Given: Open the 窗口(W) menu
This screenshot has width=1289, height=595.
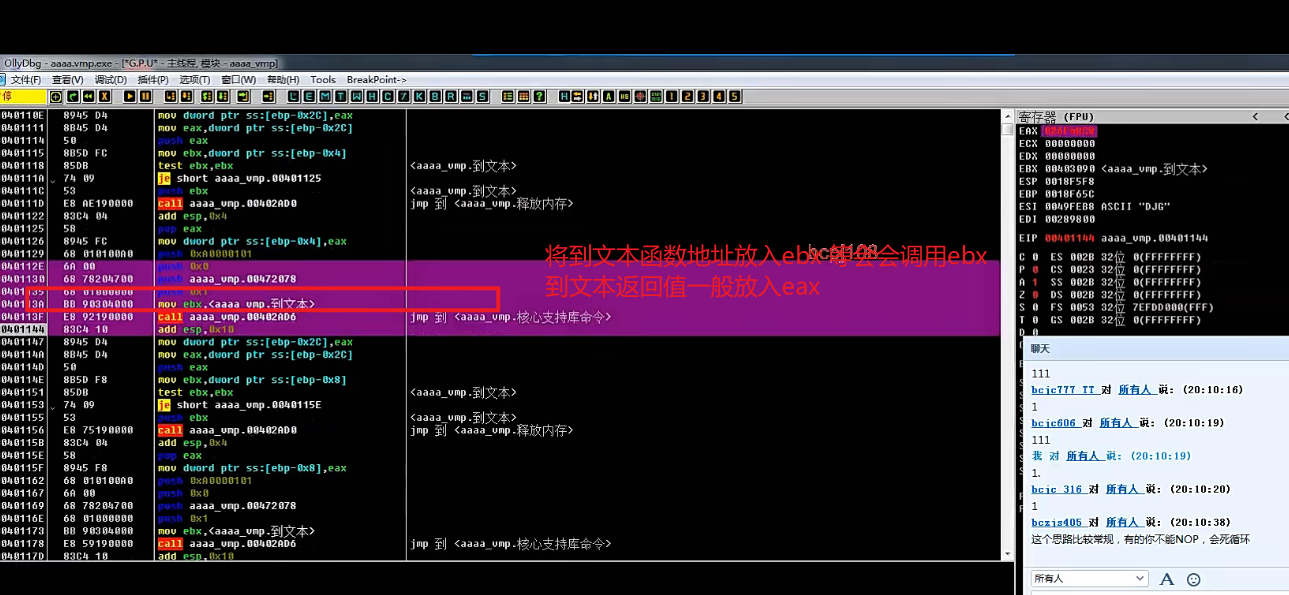Looking at the screenshot, I should pyautogui.click(x=238, y=80).
